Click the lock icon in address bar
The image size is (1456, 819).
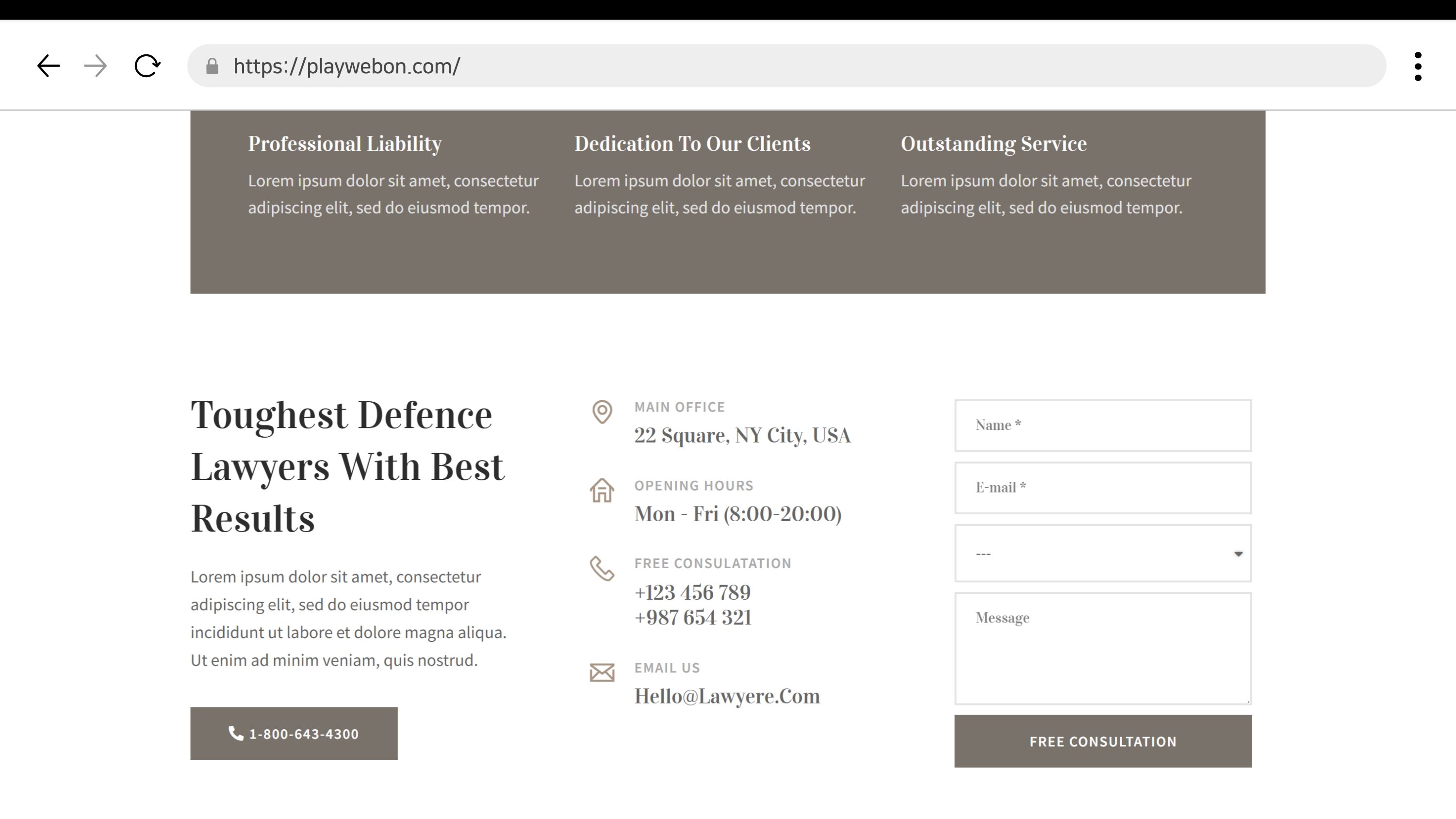click(212, 66)
